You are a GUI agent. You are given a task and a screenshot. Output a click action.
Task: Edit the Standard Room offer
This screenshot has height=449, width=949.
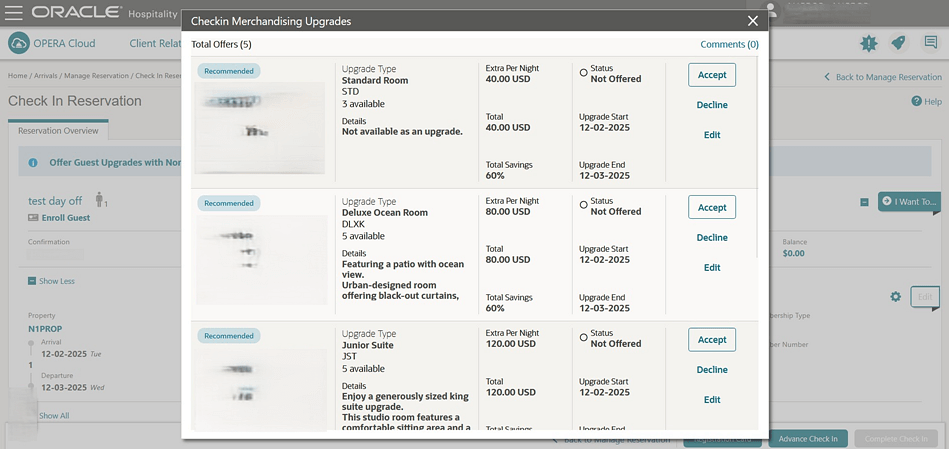(x=712, y=135)
